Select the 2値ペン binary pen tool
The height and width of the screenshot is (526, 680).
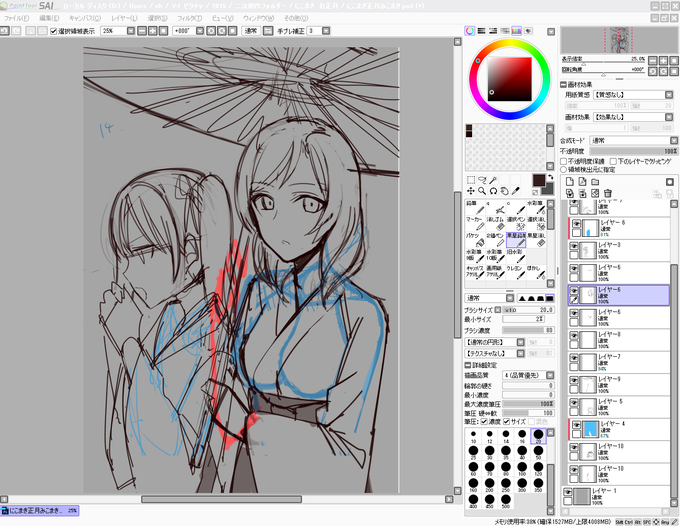point(495,240)
